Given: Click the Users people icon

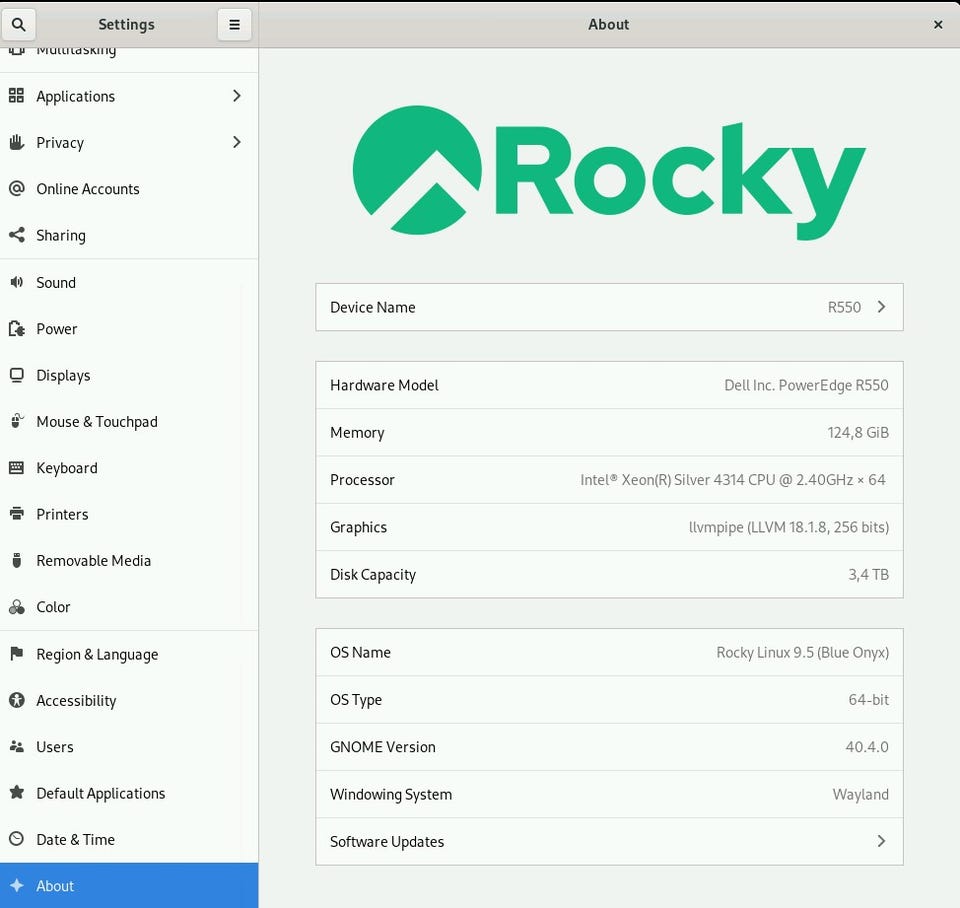Looking at the screenshot, I should (17, 746).
